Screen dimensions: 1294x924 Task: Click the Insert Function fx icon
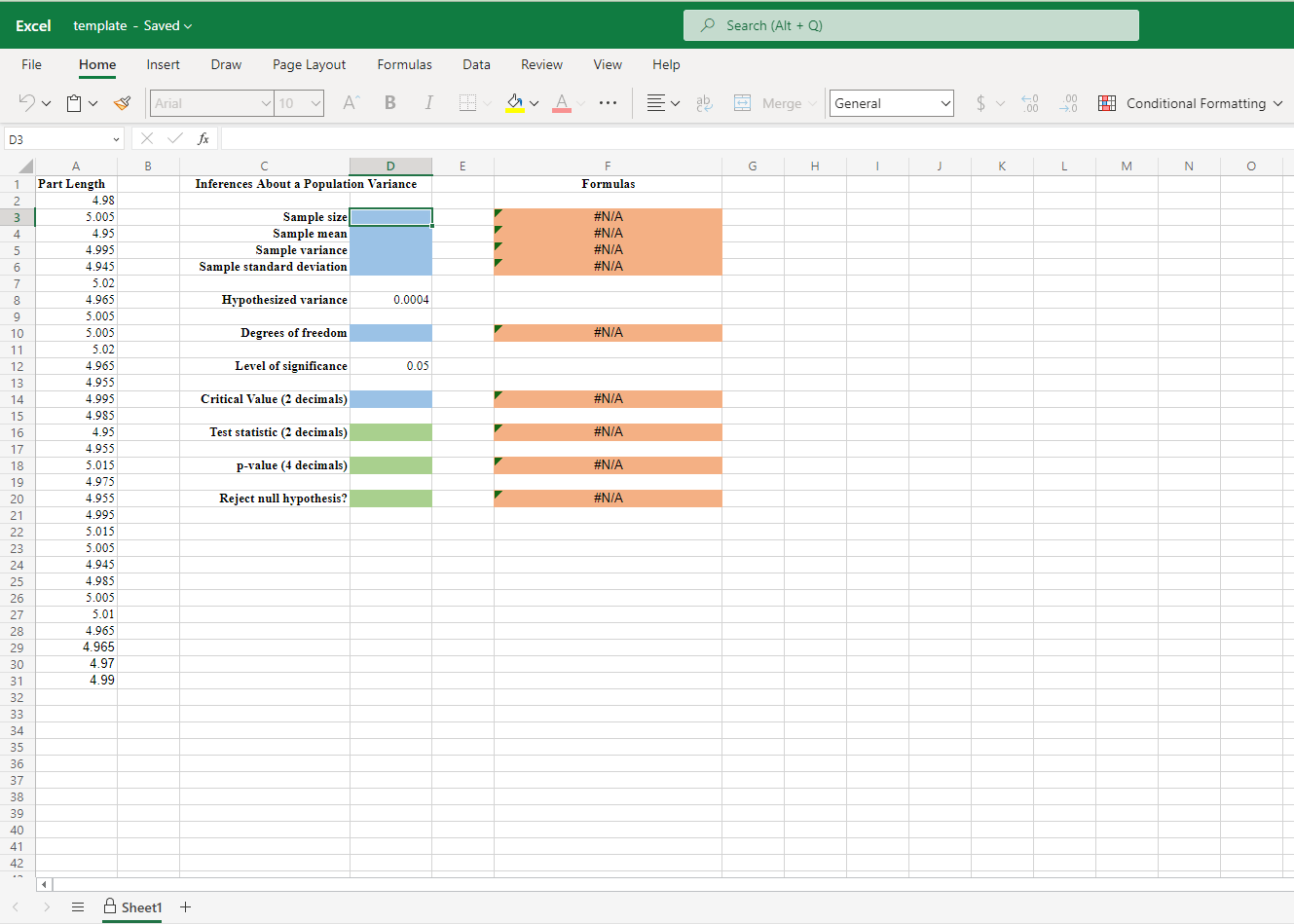pyautogui.click(x=203, y=138)
